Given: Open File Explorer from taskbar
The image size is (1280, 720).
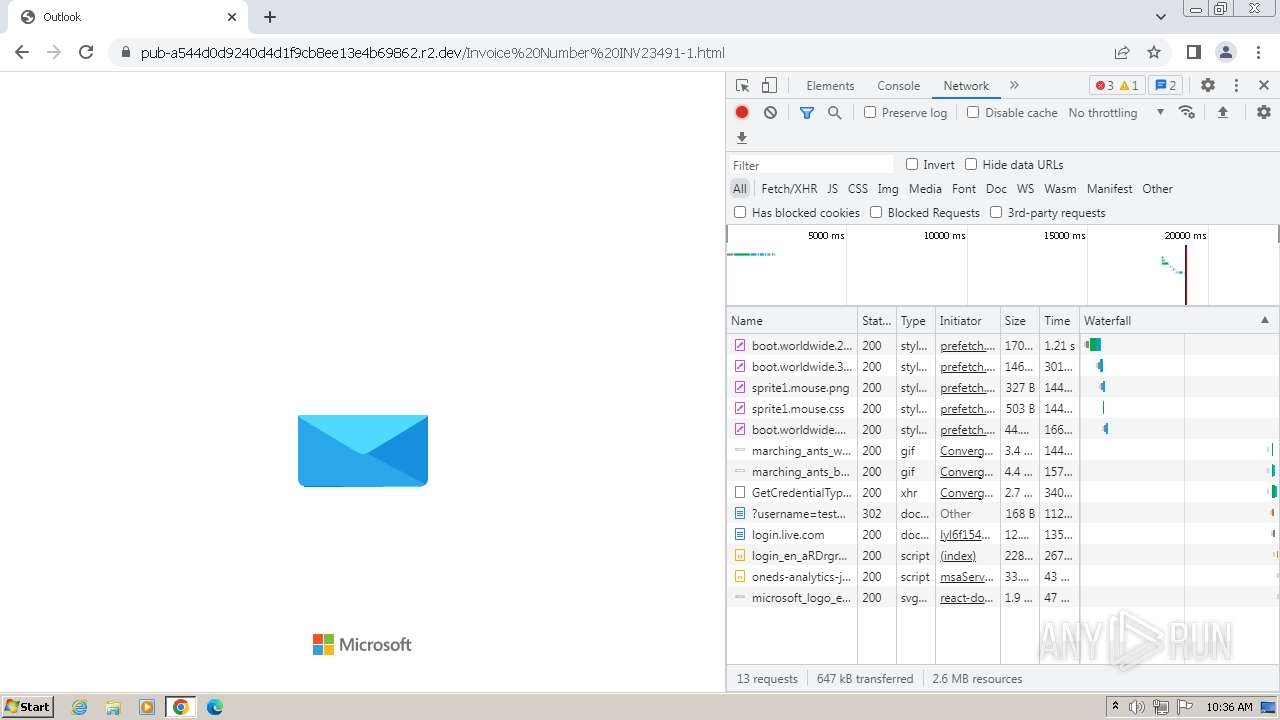Looking at the screenshot, I should point(113,707).
